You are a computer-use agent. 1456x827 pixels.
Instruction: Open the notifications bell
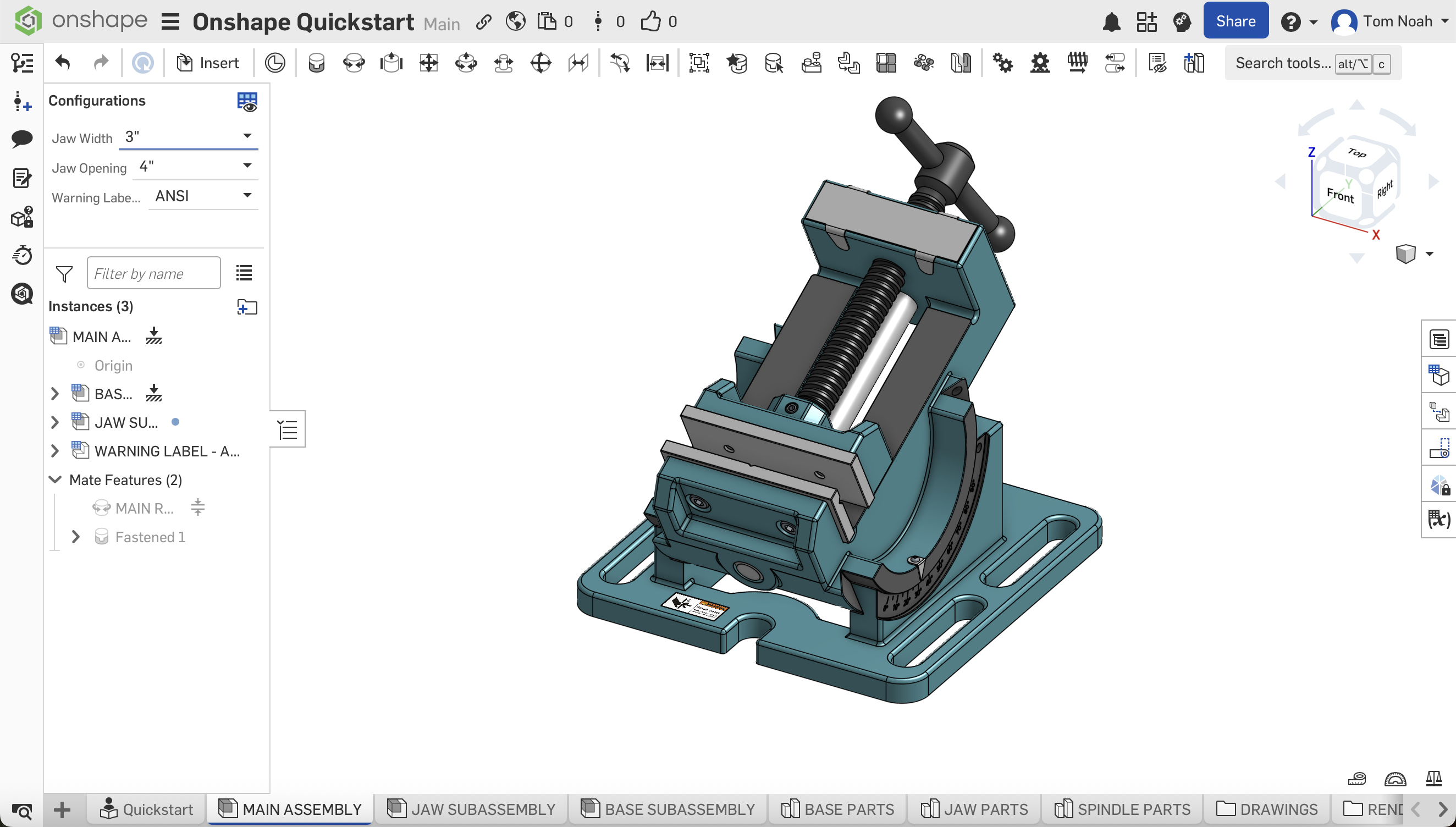(x=1111, y=22)
